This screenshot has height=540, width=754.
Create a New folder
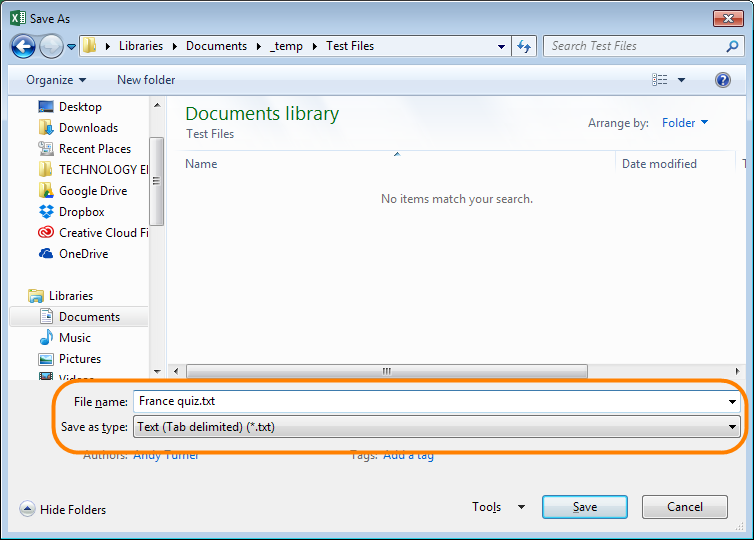tap(146, 80)
